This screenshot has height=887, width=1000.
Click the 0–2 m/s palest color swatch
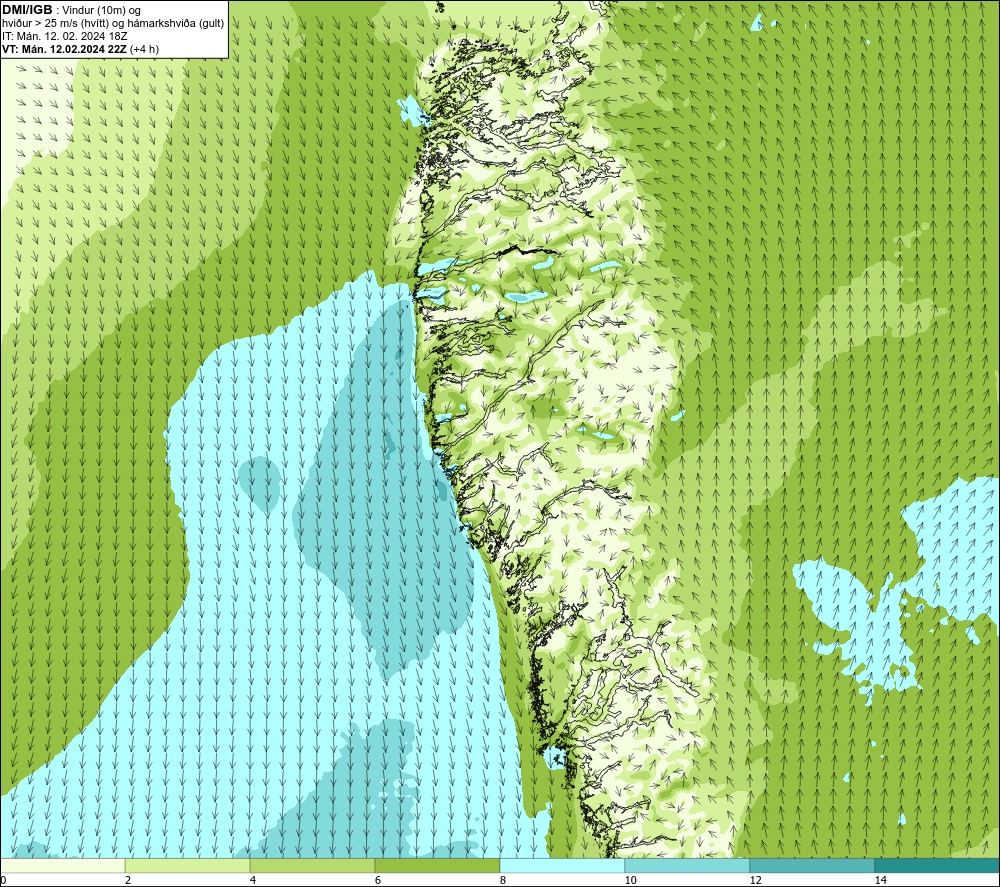(x=62, y=865)
